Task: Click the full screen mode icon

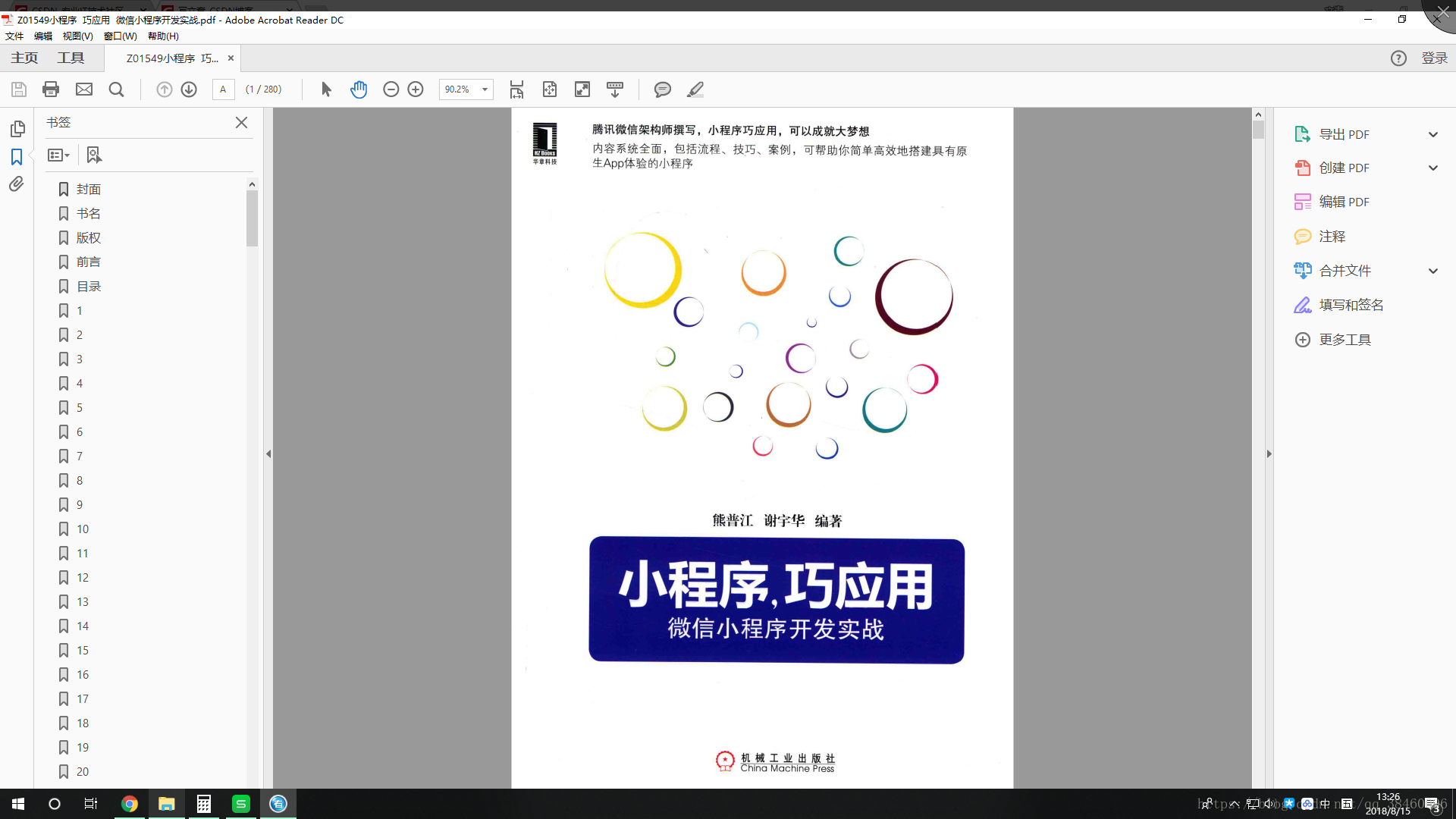Action: pyautogui.click(x=582, y=89)
